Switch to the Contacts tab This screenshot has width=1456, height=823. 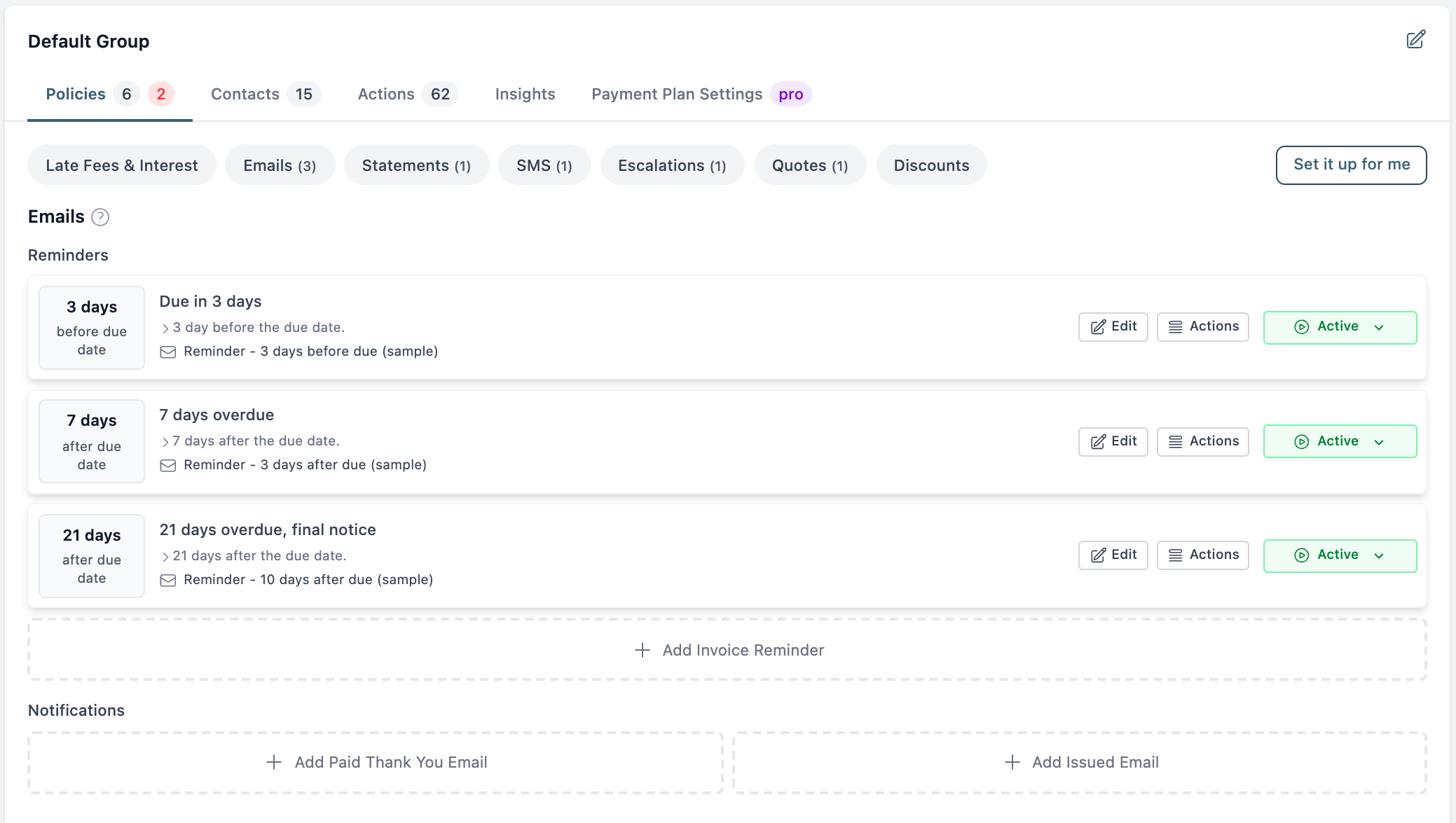coord(266,94)
